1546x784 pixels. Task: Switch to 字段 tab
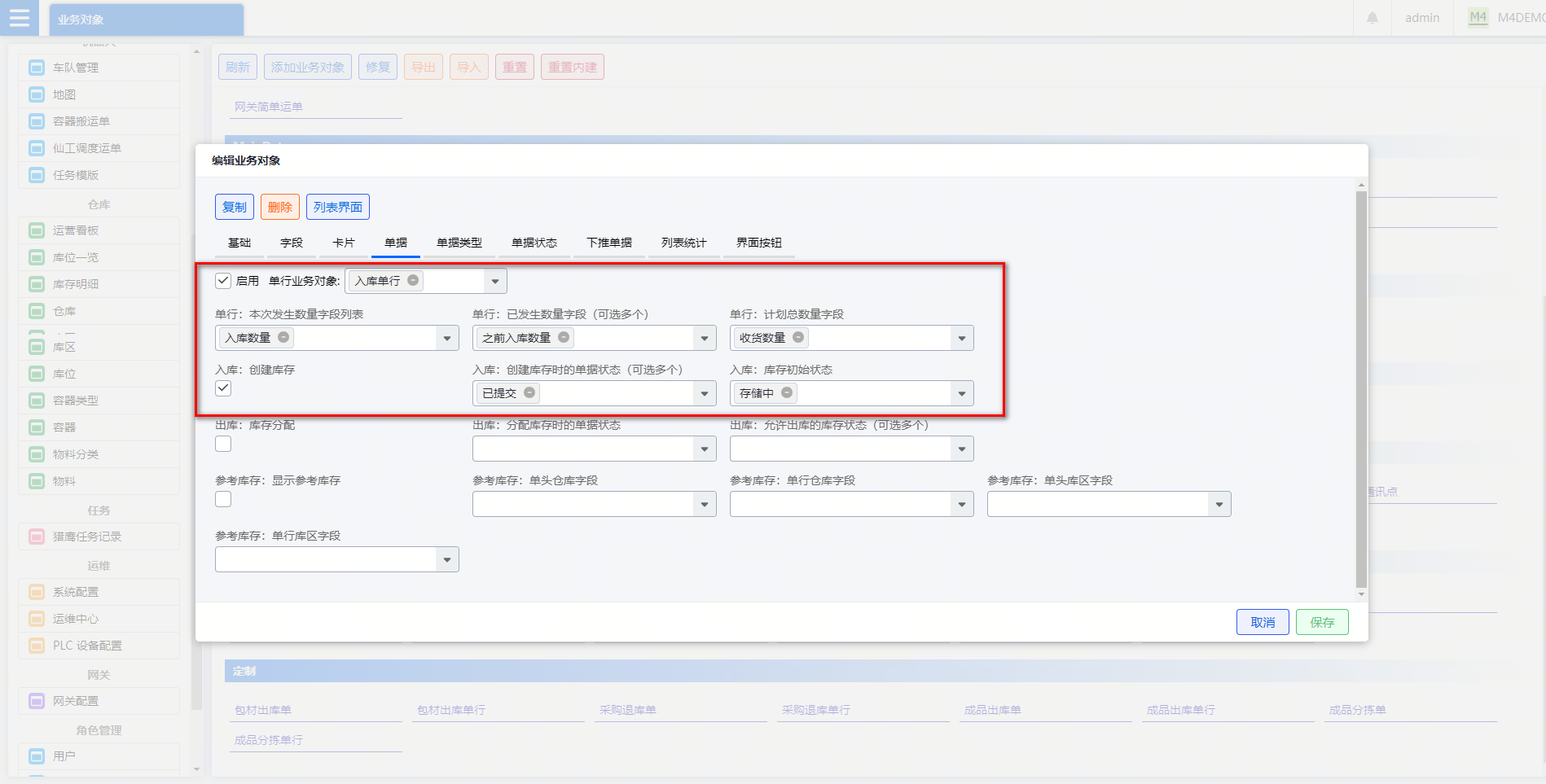292,243
